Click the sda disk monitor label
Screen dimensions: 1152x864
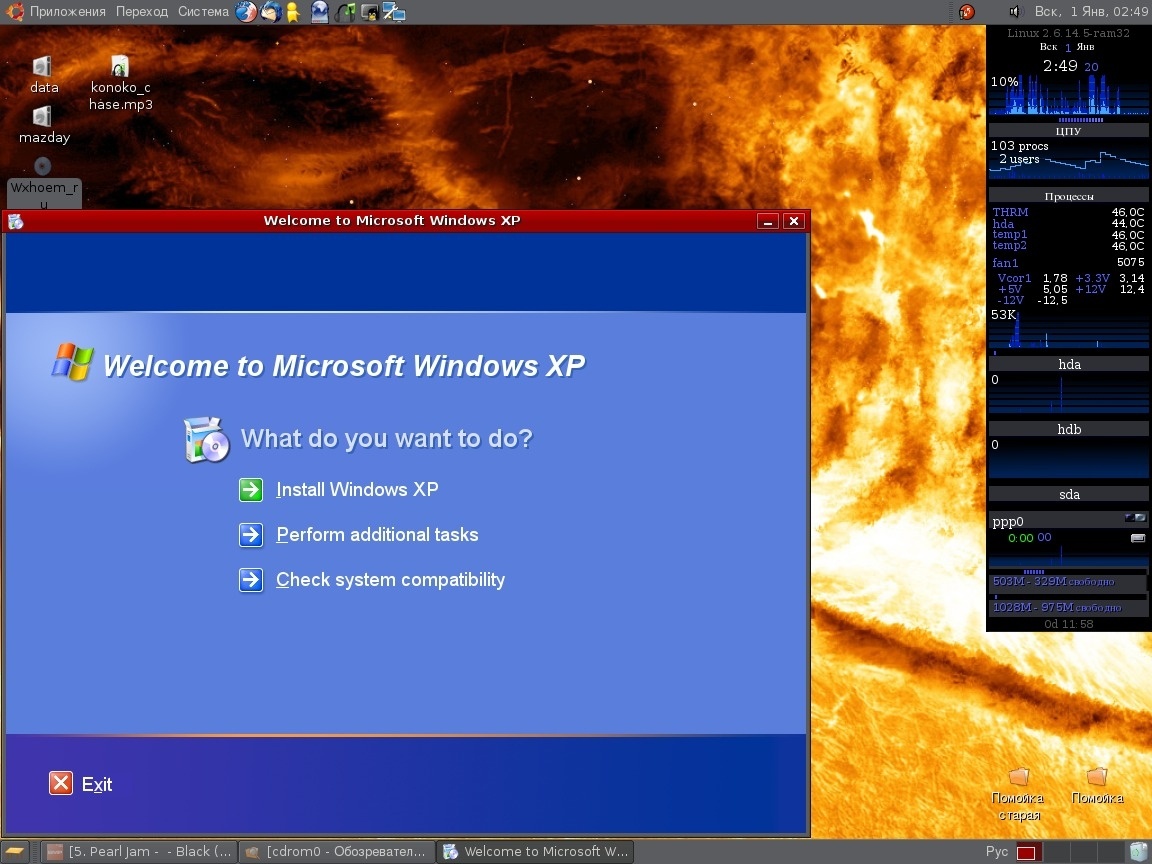tap(1069, 494)
